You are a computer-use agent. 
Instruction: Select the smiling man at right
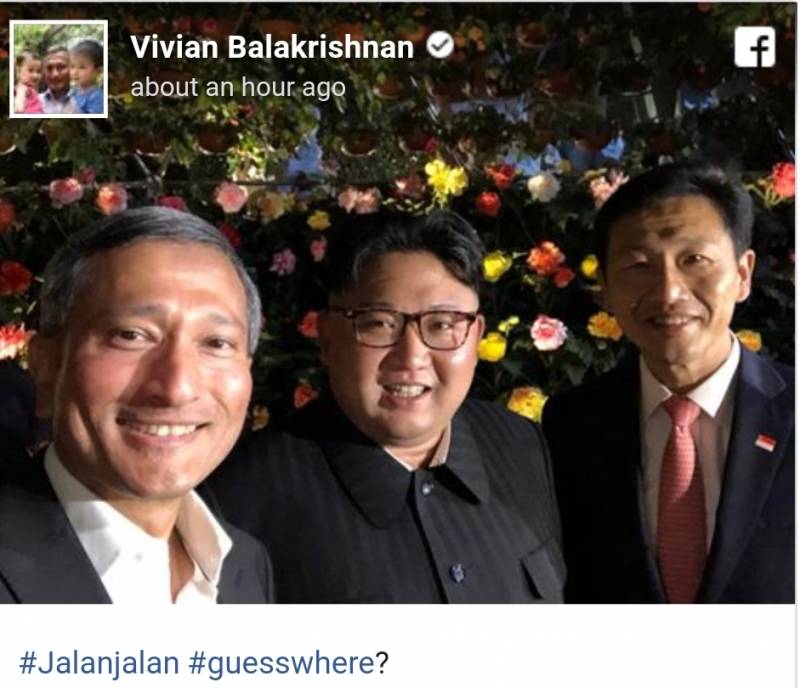673,383
